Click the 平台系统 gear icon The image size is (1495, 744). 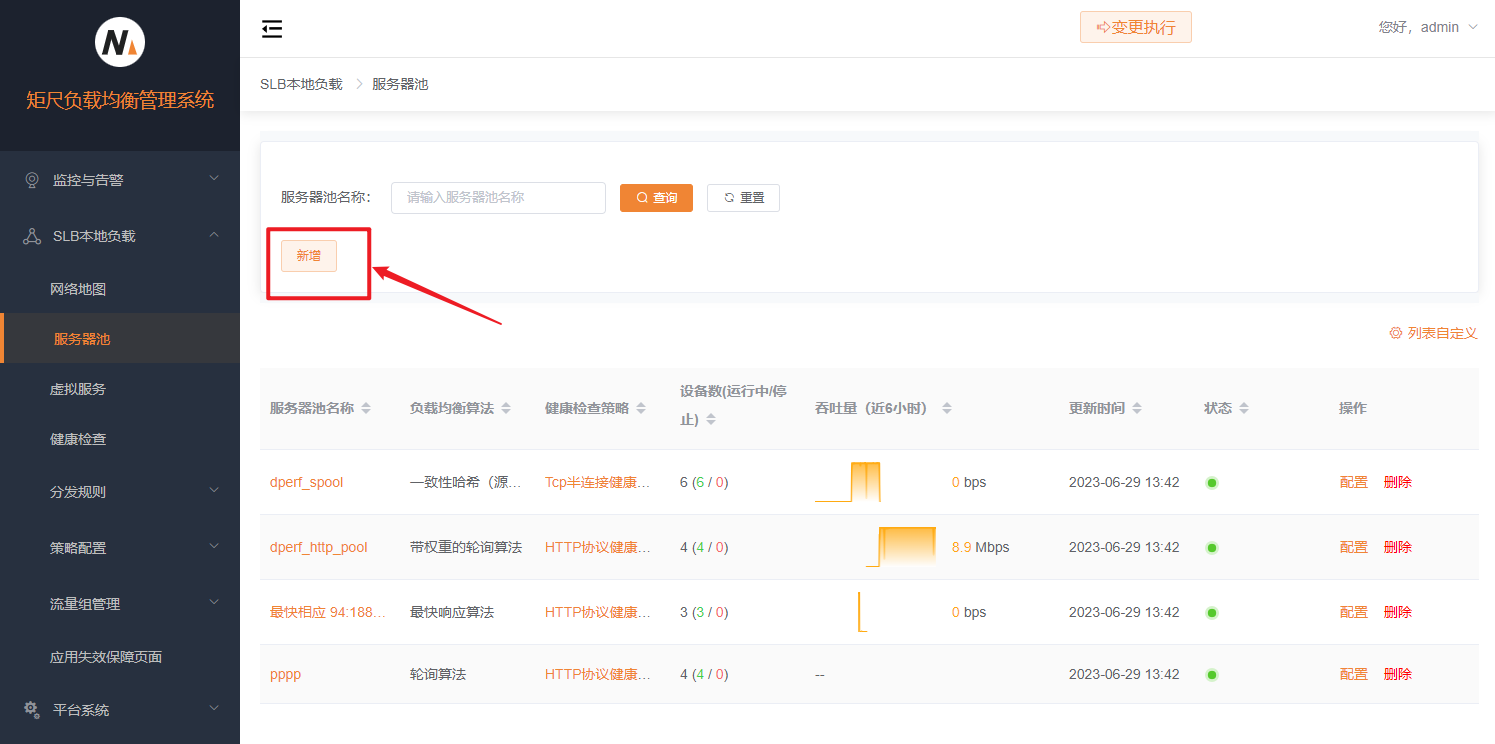[x=32, y=709]
